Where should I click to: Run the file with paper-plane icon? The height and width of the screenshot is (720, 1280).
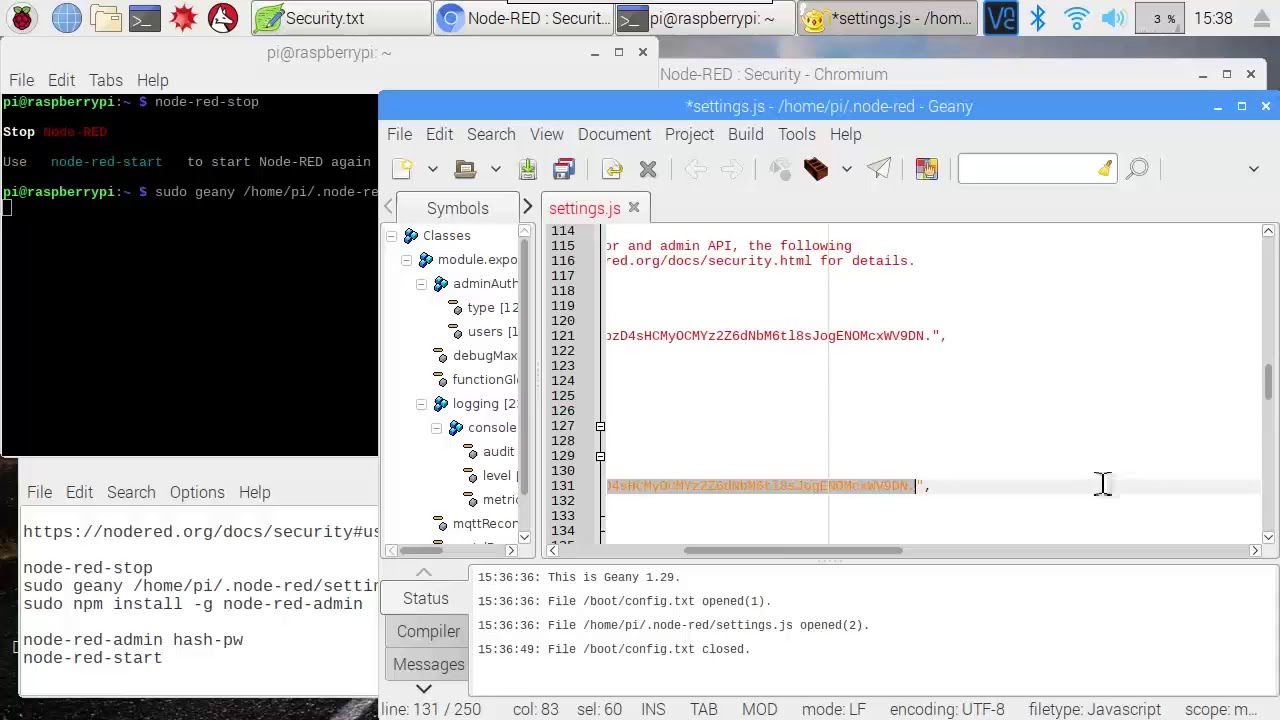(879, 169)
